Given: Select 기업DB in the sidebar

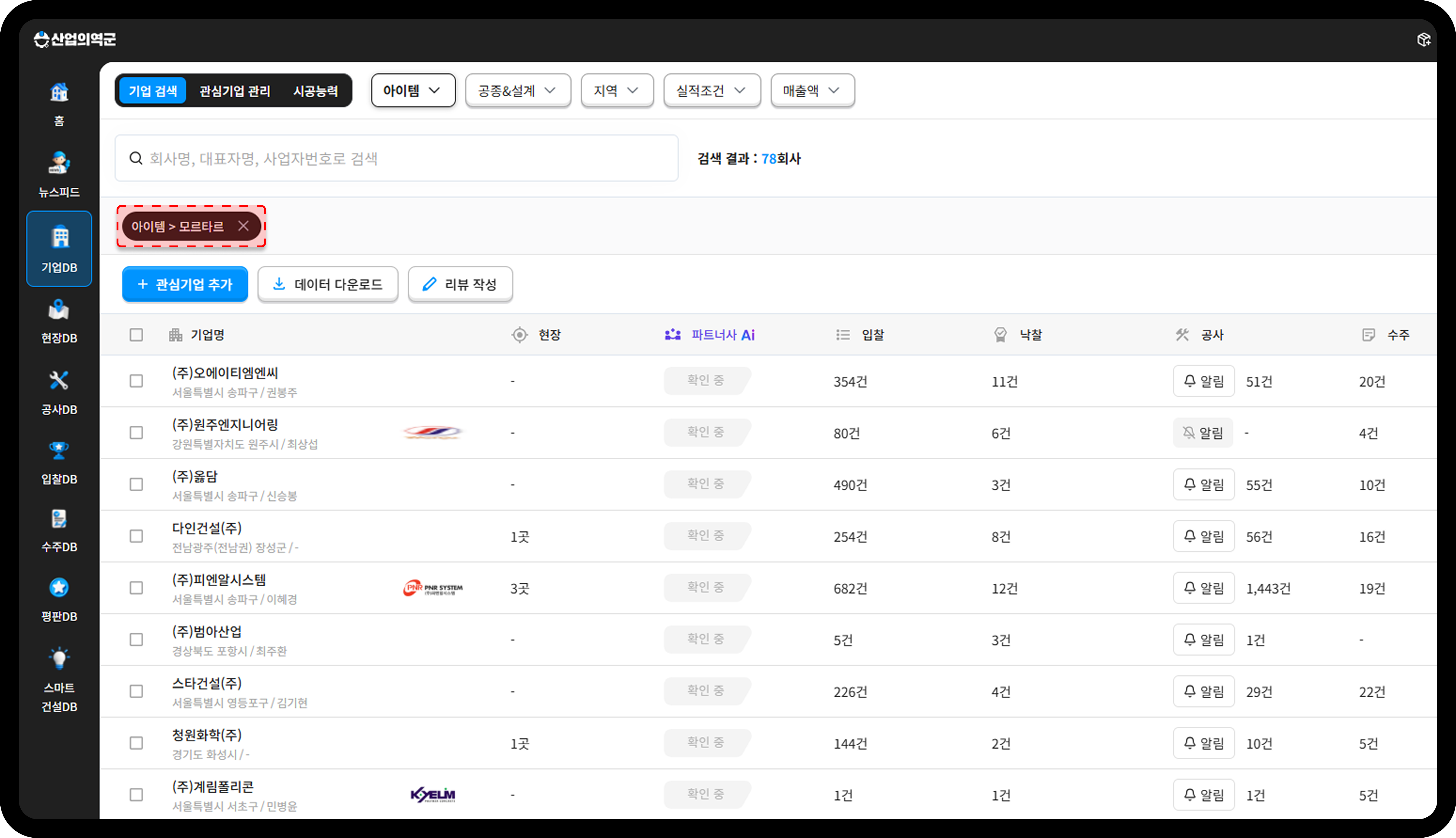Looking at the screenshot, I should tap(59, 249).
